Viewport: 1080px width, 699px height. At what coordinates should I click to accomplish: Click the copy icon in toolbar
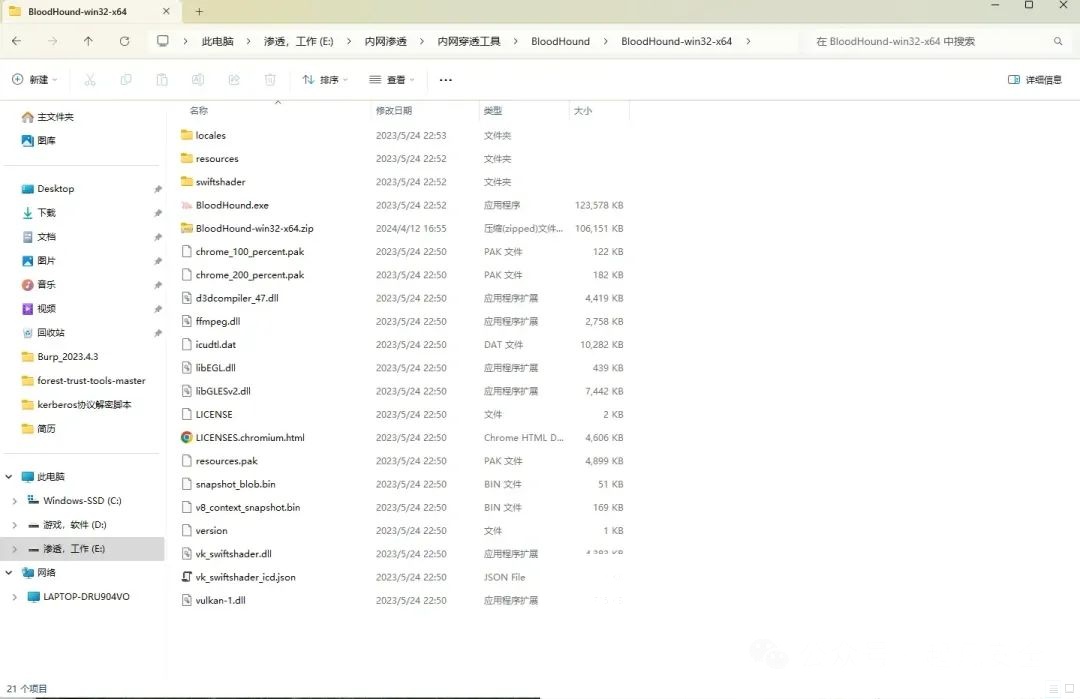[x=125, y=80]
